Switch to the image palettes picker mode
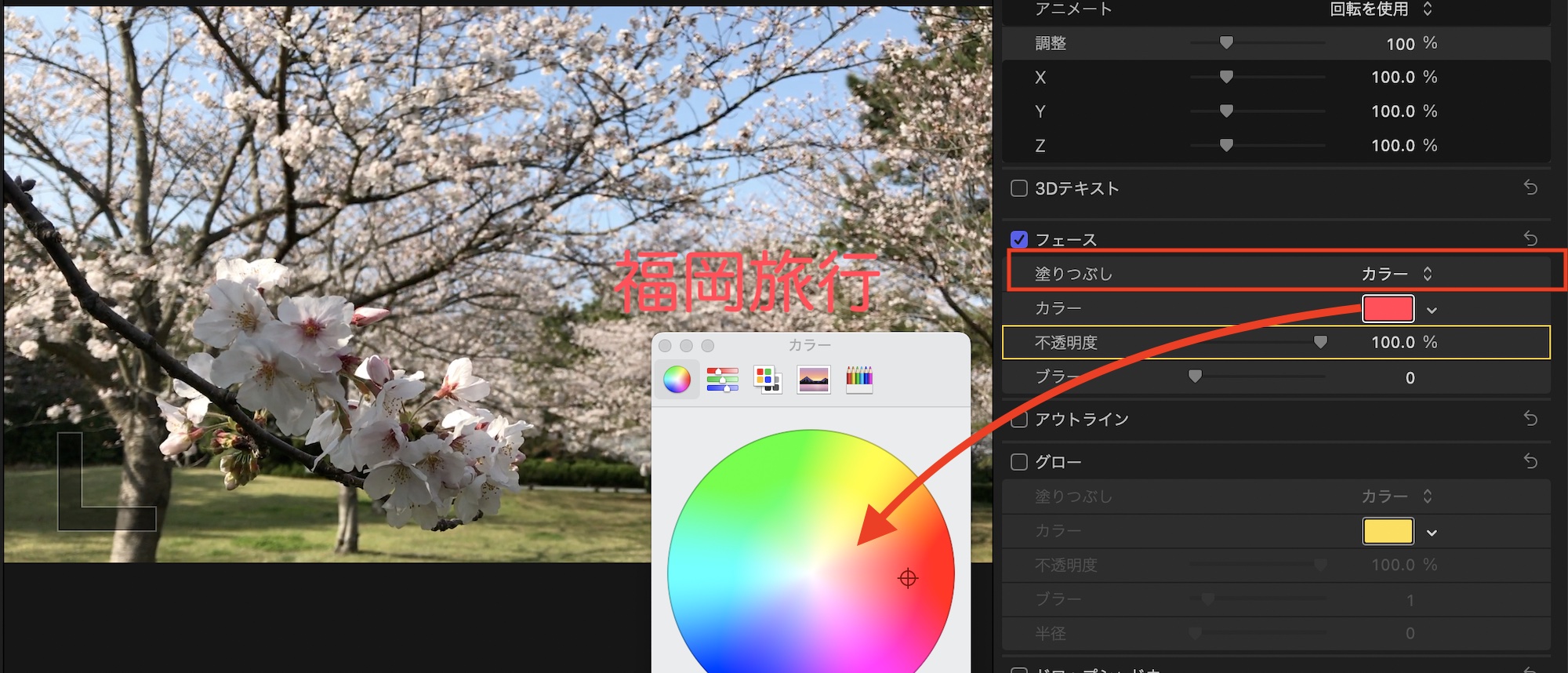 tap(813, 380)
